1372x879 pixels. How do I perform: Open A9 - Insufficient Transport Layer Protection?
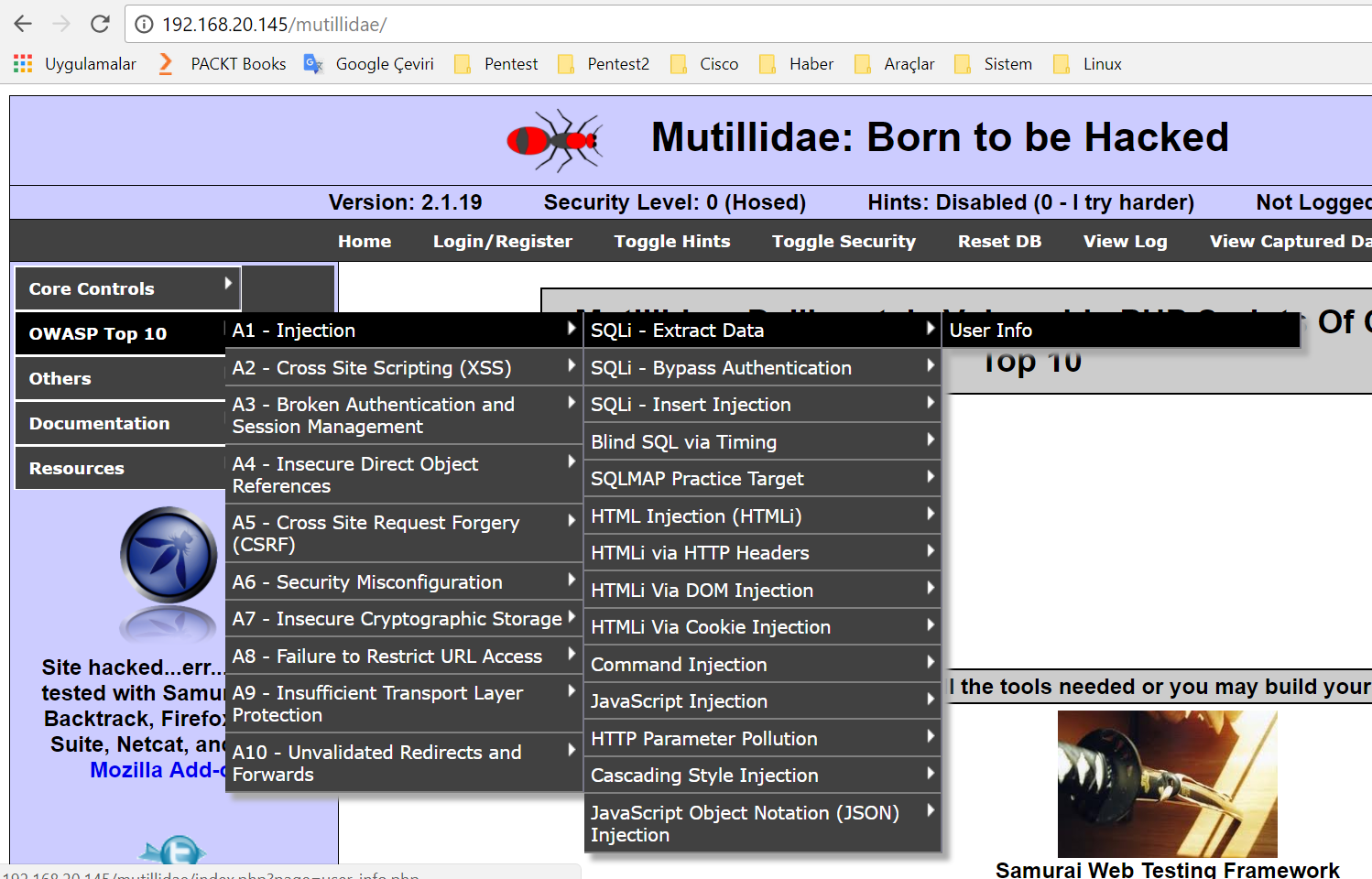[x=404, y=704]
